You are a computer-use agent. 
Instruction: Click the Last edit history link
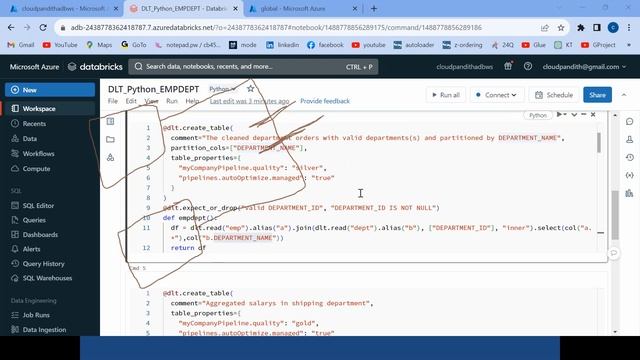coord(249,101)
